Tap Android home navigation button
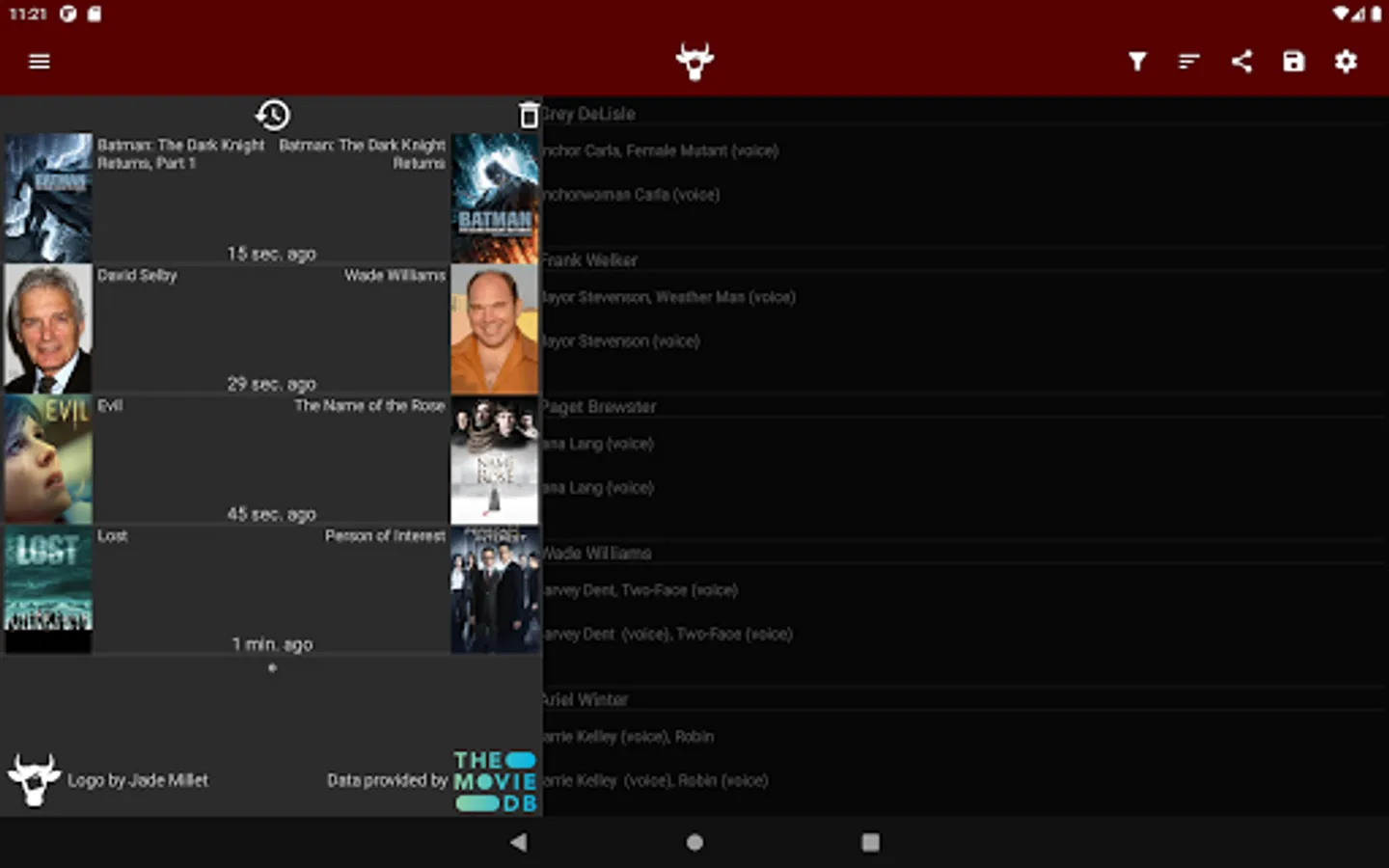 [694, 842]
